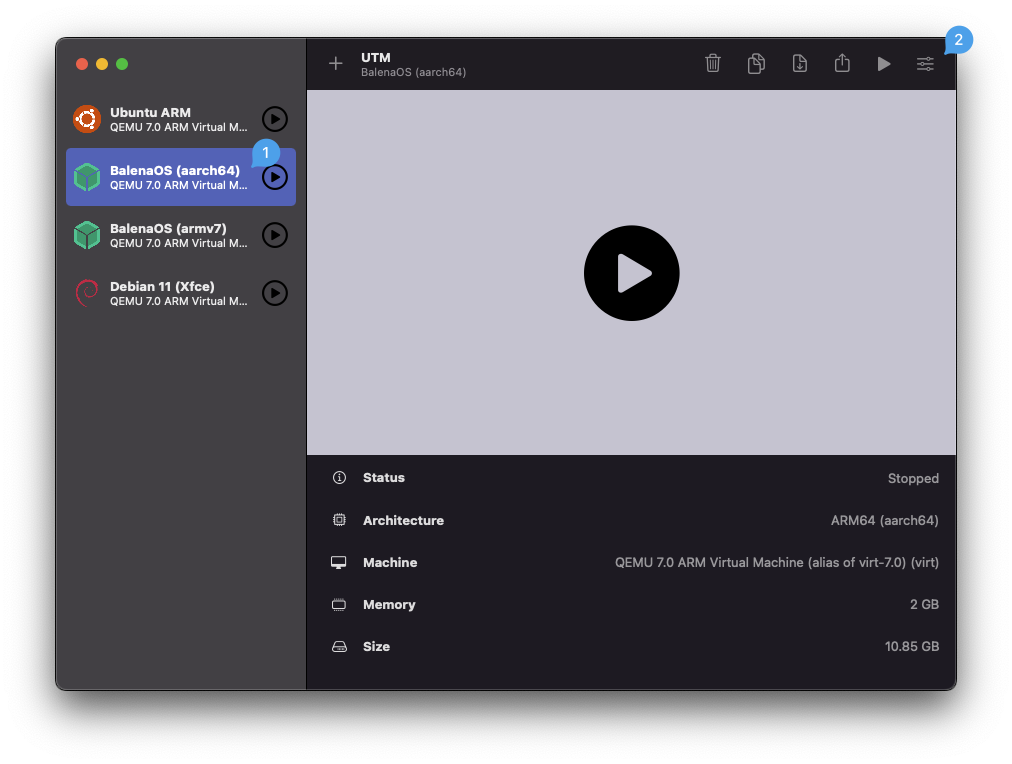
Task: Click the BalenaOS (armv7) cube icon
Action: (x=86, y=235)
